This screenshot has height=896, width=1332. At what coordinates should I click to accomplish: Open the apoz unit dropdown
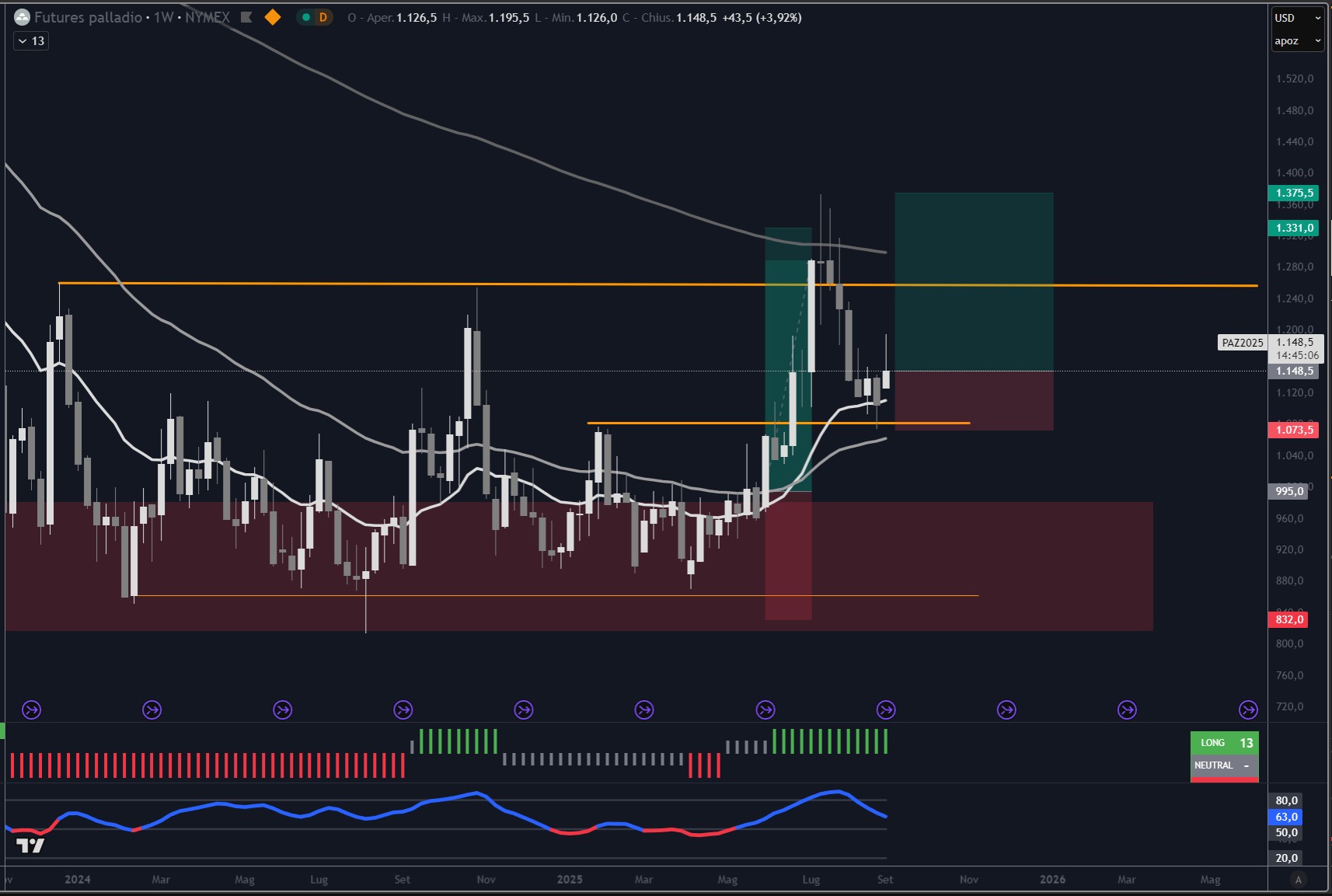click(1297, 41)
